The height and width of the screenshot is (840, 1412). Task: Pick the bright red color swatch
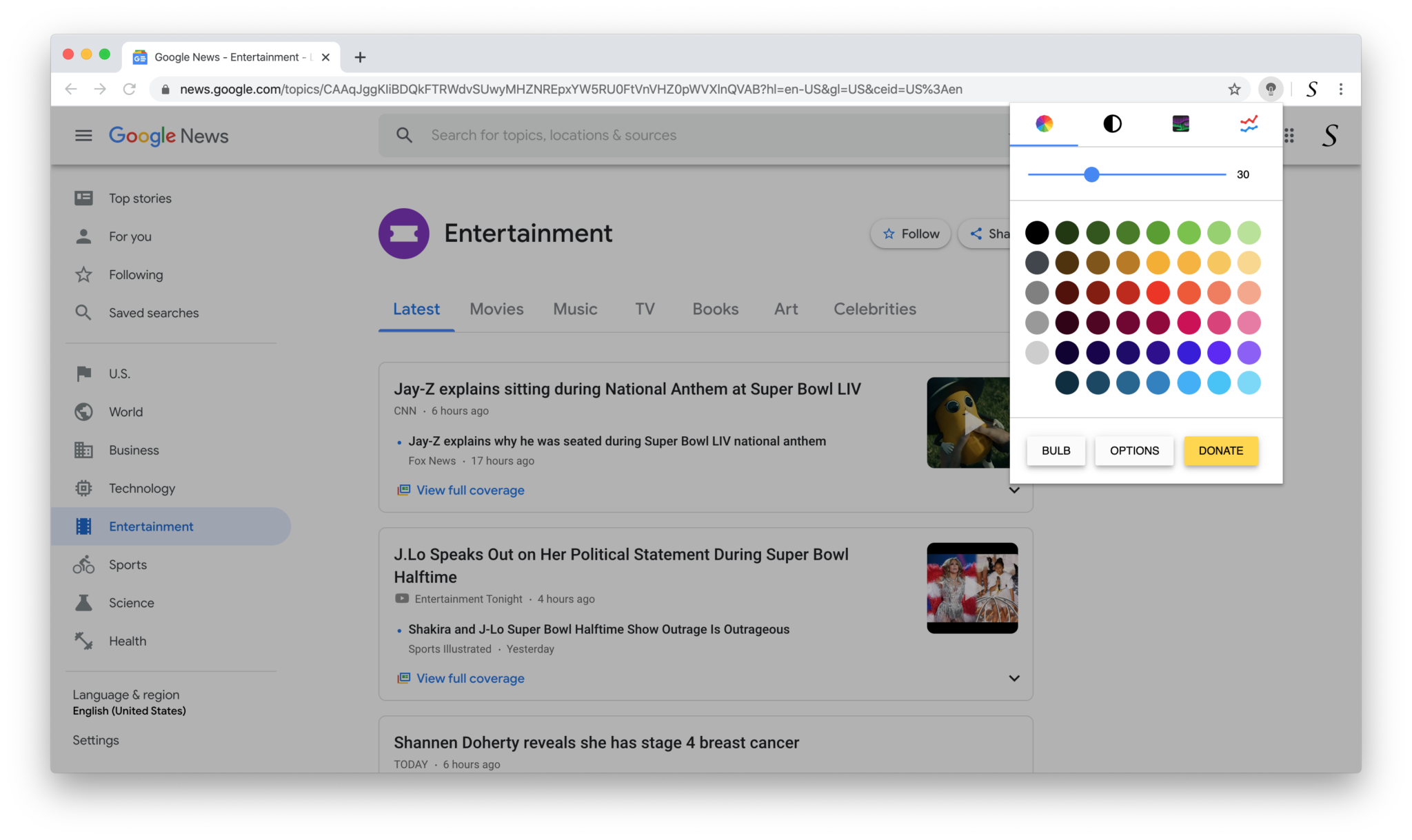(1158, 293)
